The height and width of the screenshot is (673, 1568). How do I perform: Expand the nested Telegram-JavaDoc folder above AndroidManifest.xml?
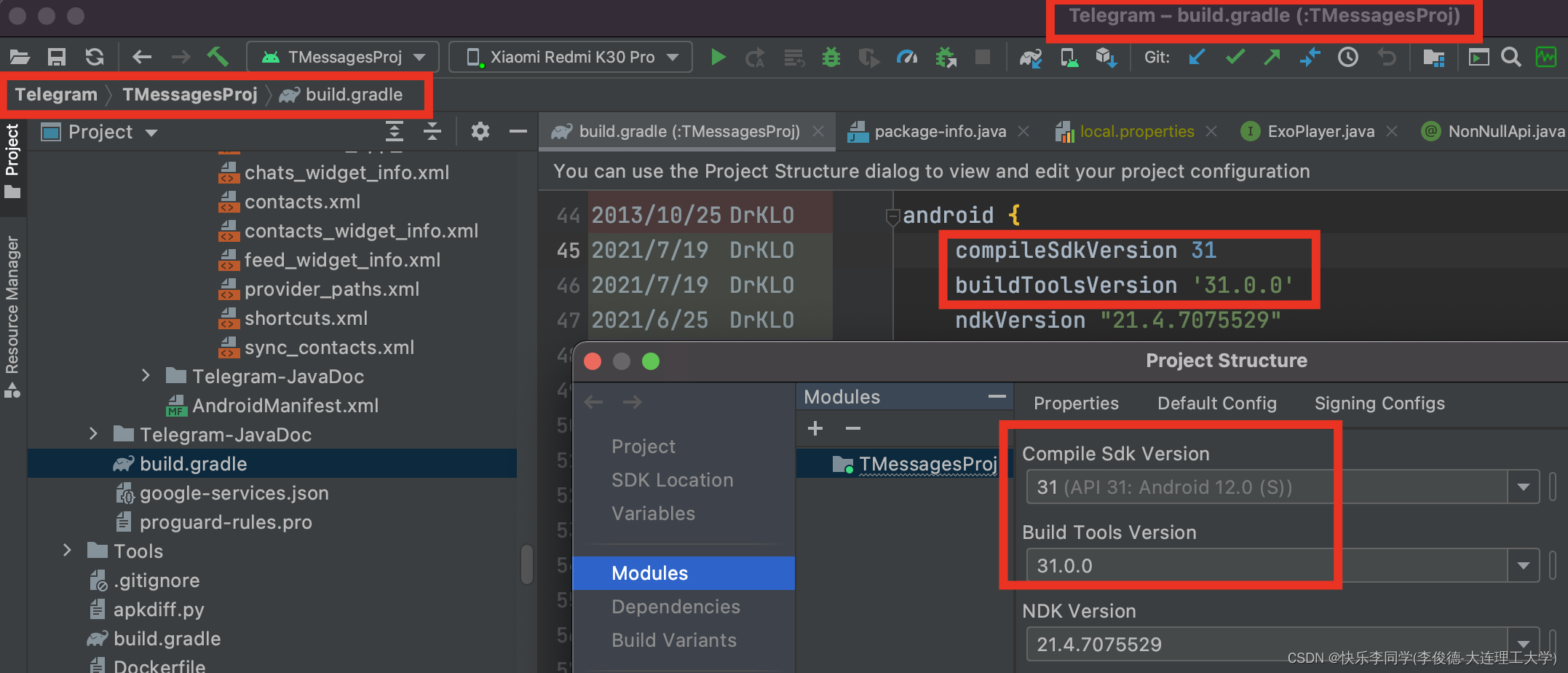146,376
